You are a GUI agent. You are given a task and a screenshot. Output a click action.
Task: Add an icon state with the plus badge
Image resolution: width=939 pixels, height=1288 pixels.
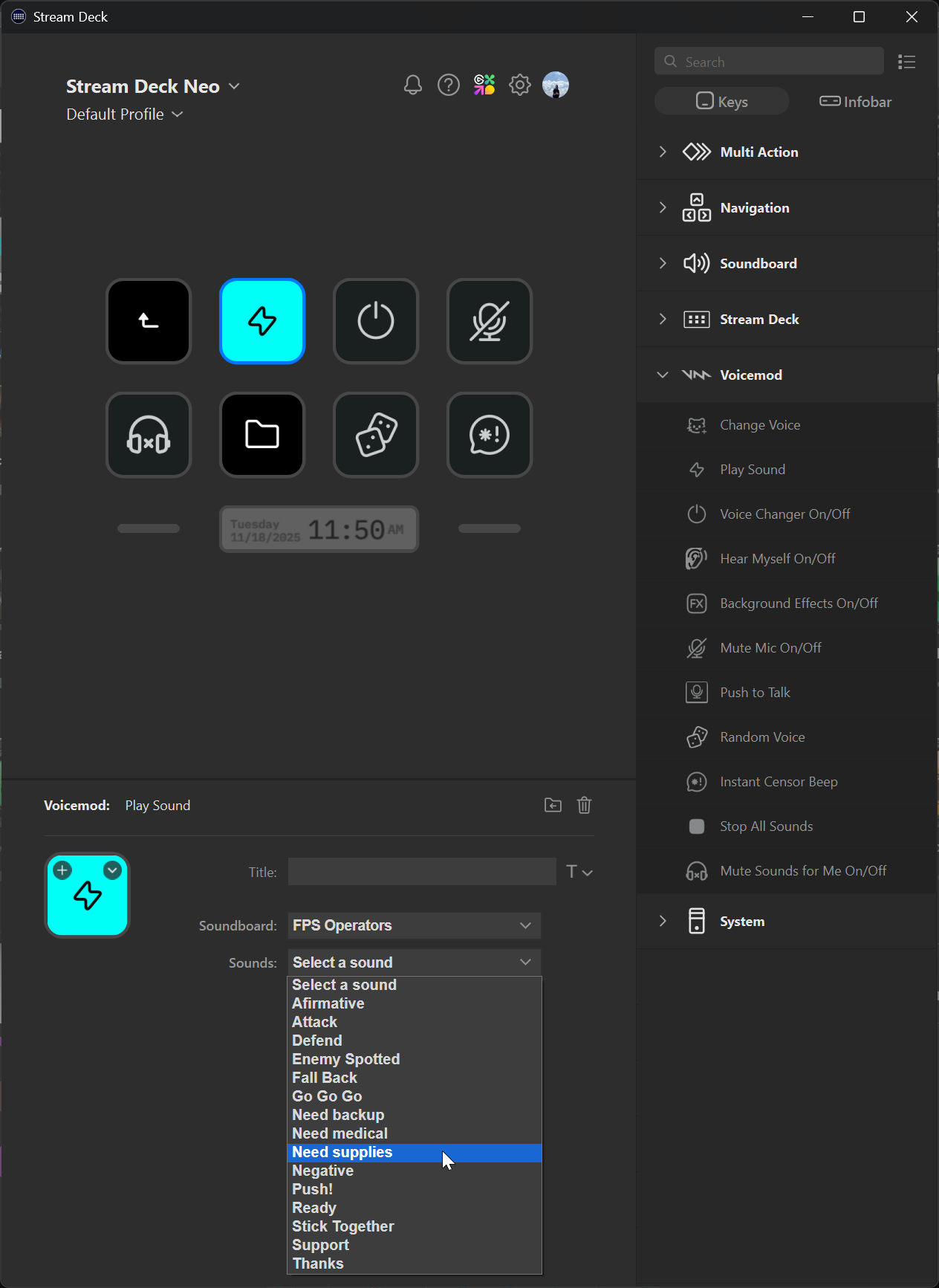click(x=62, y=870)
